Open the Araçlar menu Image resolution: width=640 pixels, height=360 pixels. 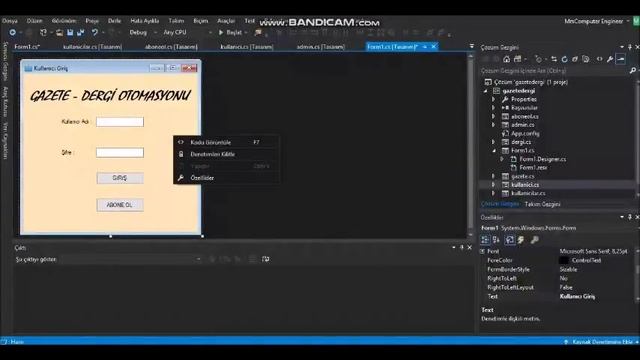point(226,21)
